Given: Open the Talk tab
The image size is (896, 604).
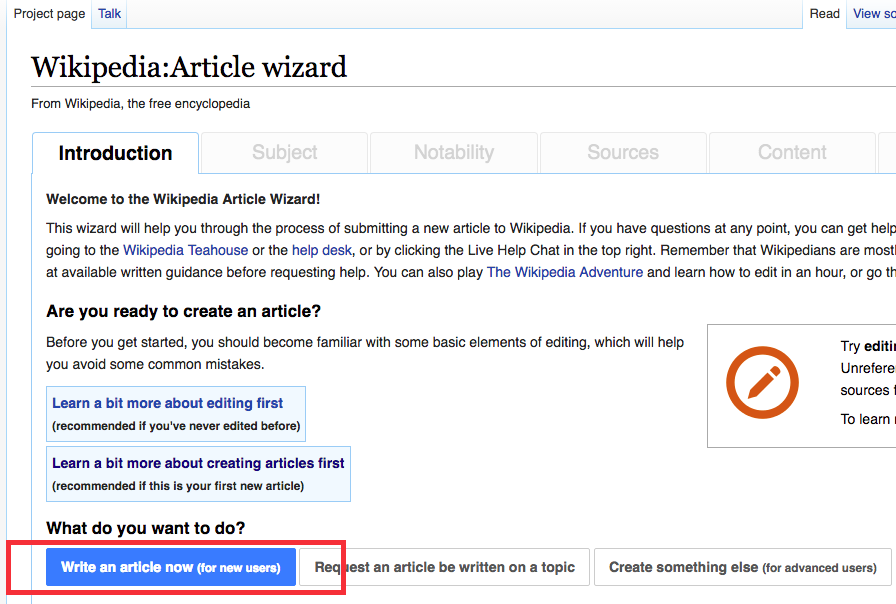Looking at the screenshot, I should [109, 14].
